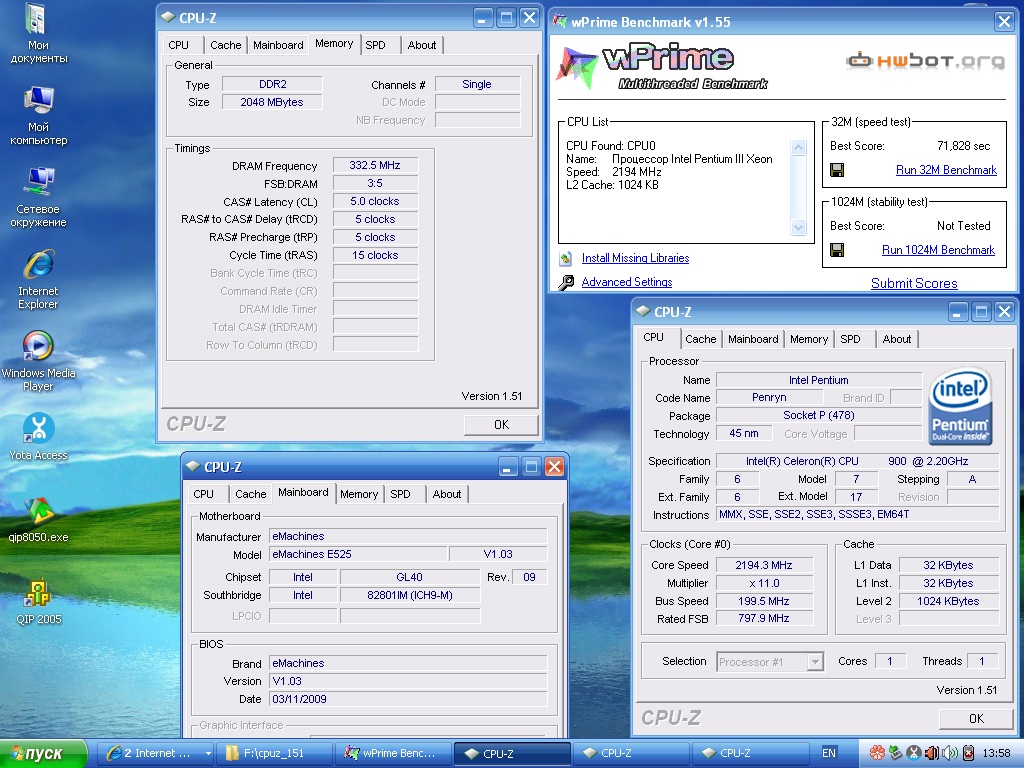The image size is (1024, 768).
Task: Click the hwbot.org logo in wPrime
Action: (925, 61)
